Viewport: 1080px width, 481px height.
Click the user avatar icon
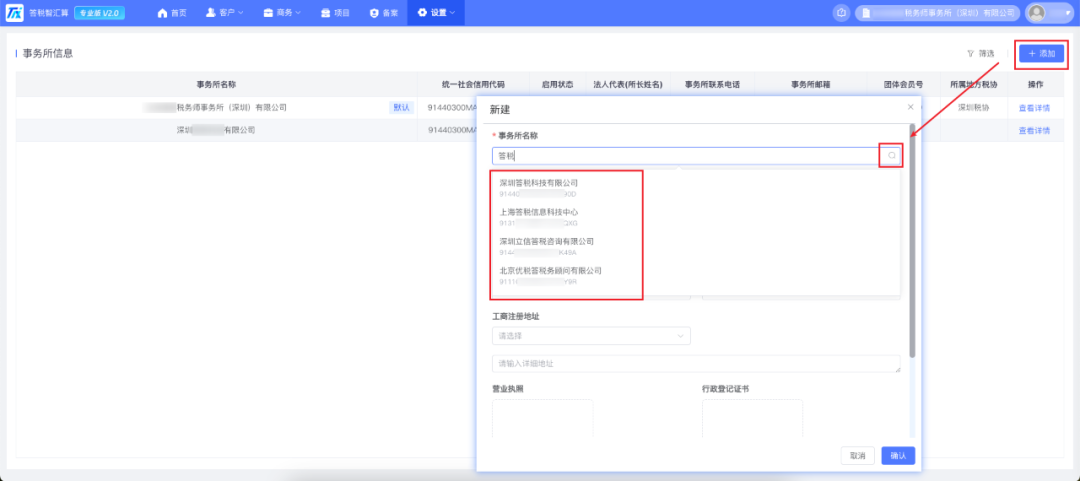point(1037,12)
